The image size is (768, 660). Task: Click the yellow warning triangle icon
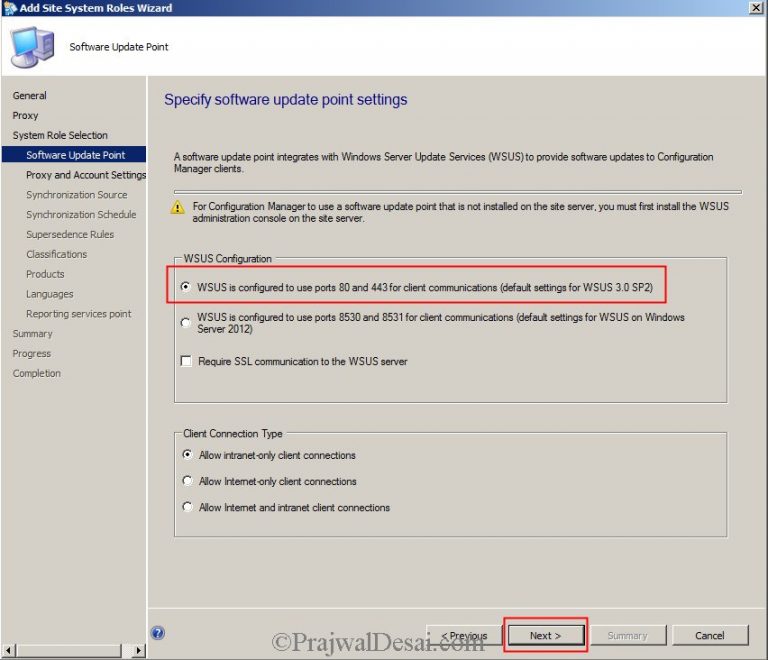177,208
